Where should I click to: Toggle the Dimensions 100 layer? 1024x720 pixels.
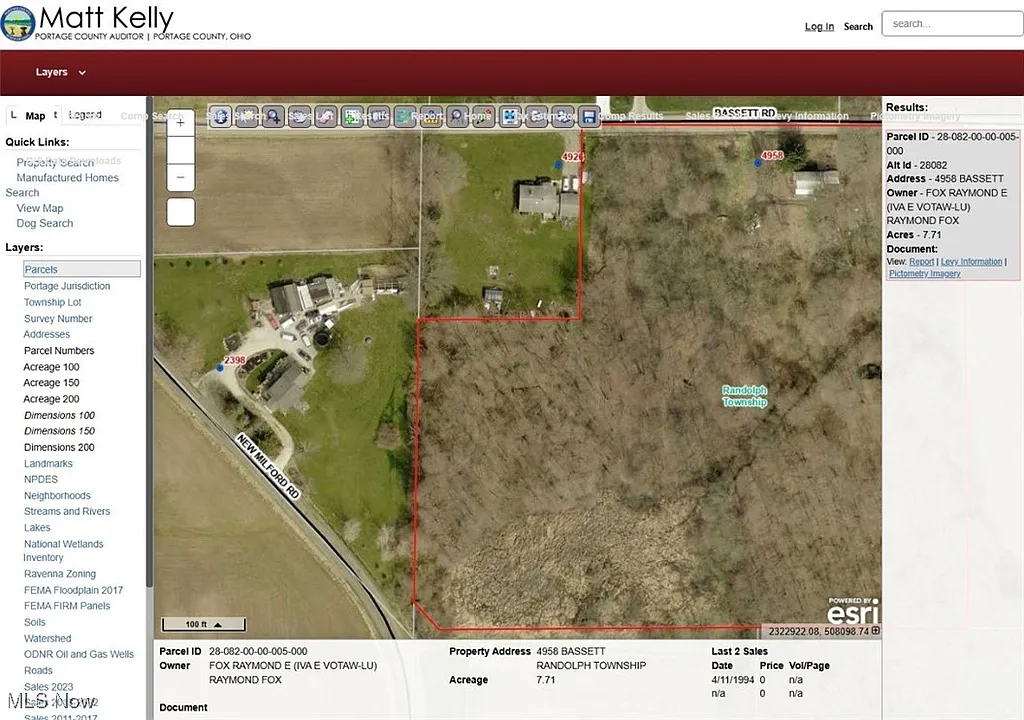59,415
